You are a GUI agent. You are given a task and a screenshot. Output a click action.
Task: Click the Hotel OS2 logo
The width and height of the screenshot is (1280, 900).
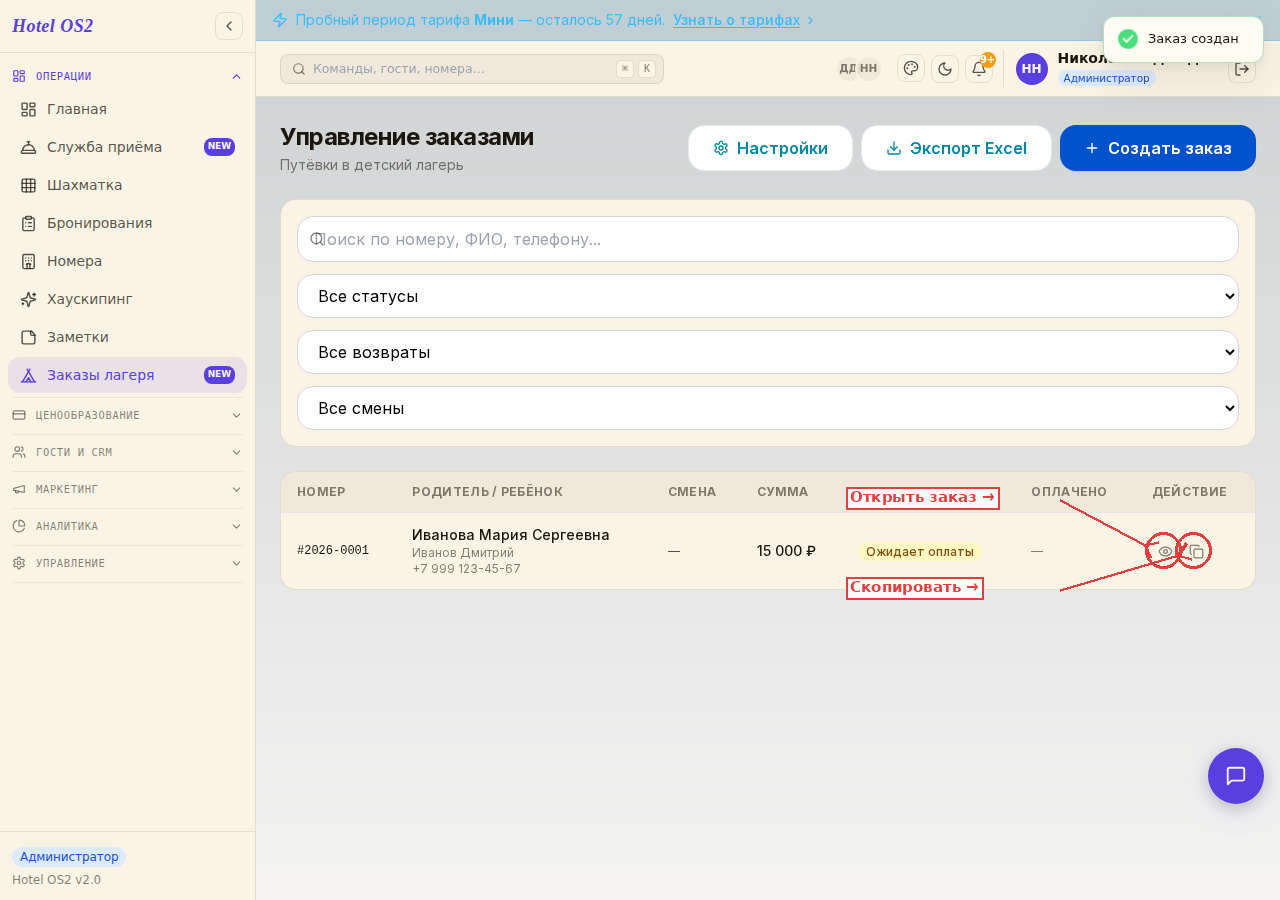point(52,26)
